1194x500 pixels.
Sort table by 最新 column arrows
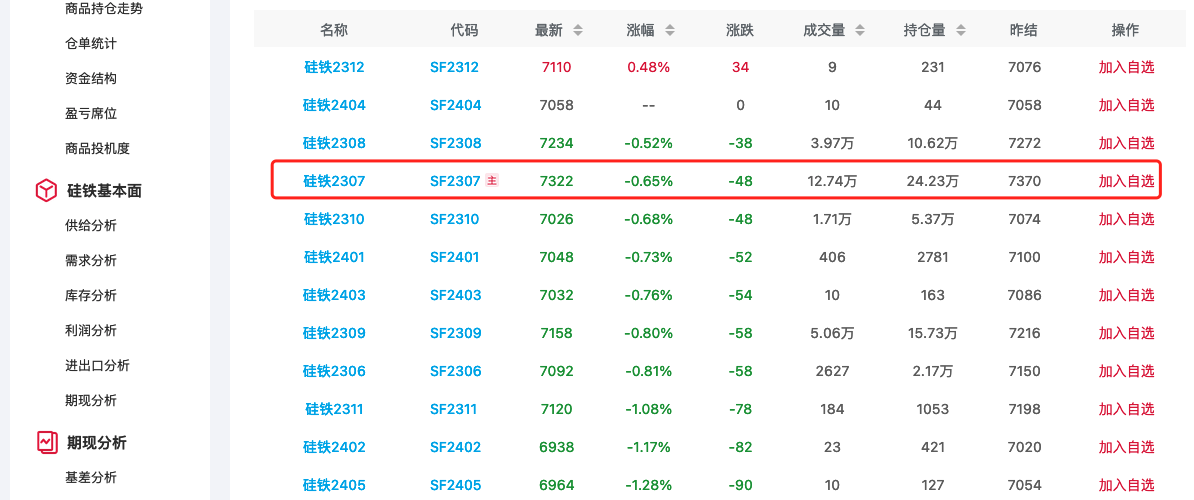click(578, 30)
